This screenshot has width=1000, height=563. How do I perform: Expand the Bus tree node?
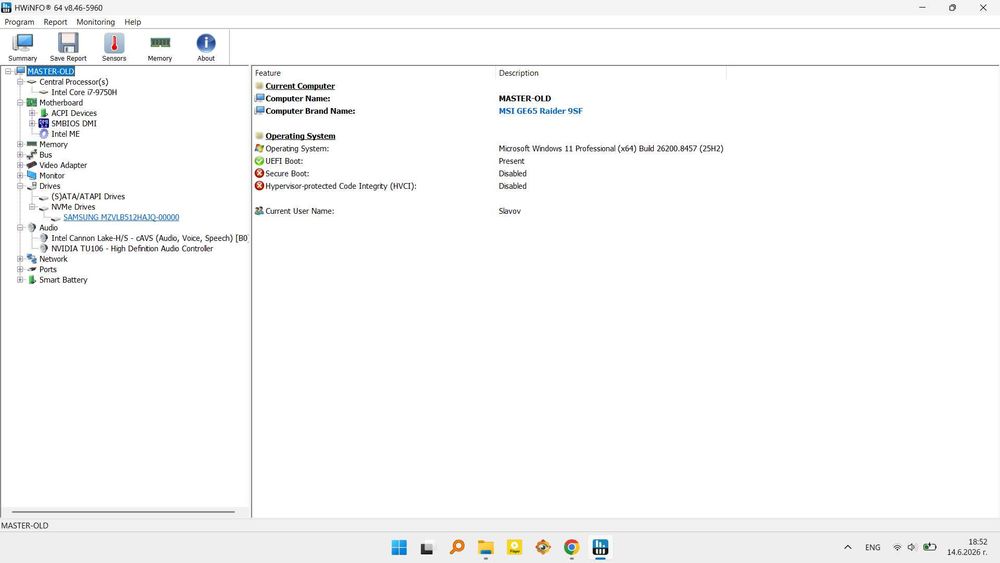coord(20,155)
